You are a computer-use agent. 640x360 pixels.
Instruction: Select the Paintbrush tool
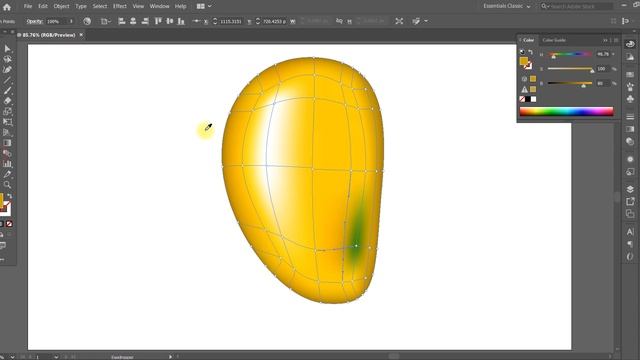[x=7, y=91]
